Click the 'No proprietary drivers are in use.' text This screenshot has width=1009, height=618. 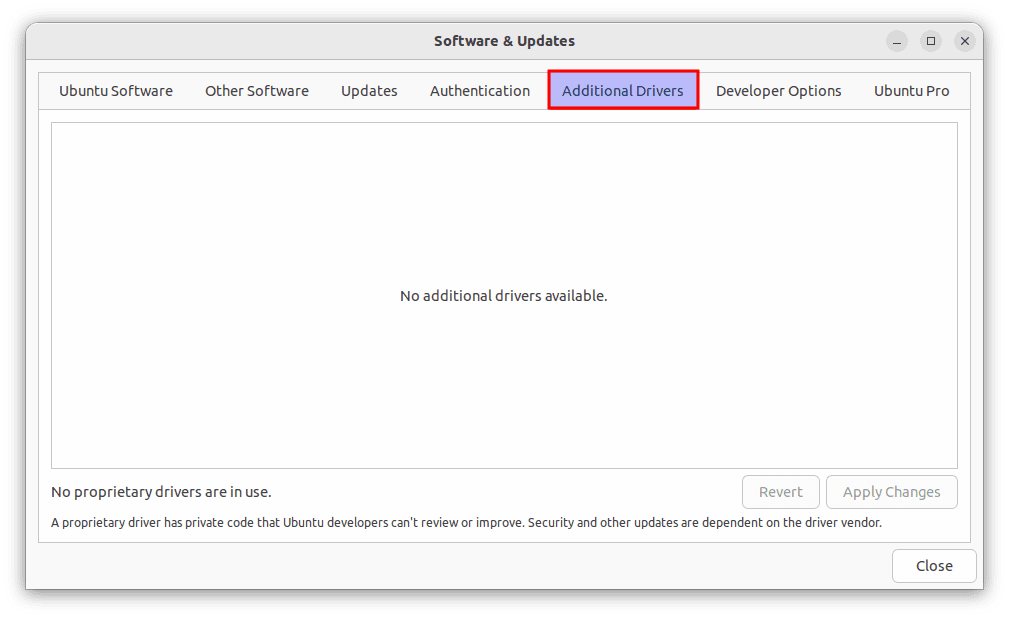pyautogui.click(x=162, y=492)
